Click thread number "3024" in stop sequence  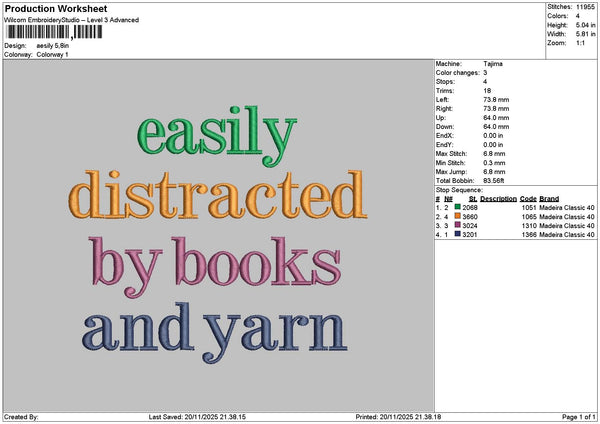click(470, 225)
